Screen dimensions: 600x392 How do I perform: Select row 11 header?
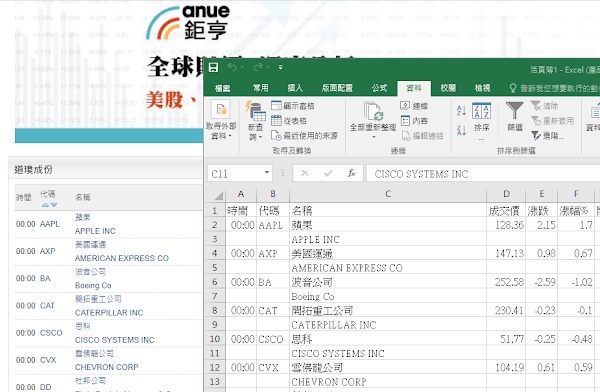coord(215,353)
